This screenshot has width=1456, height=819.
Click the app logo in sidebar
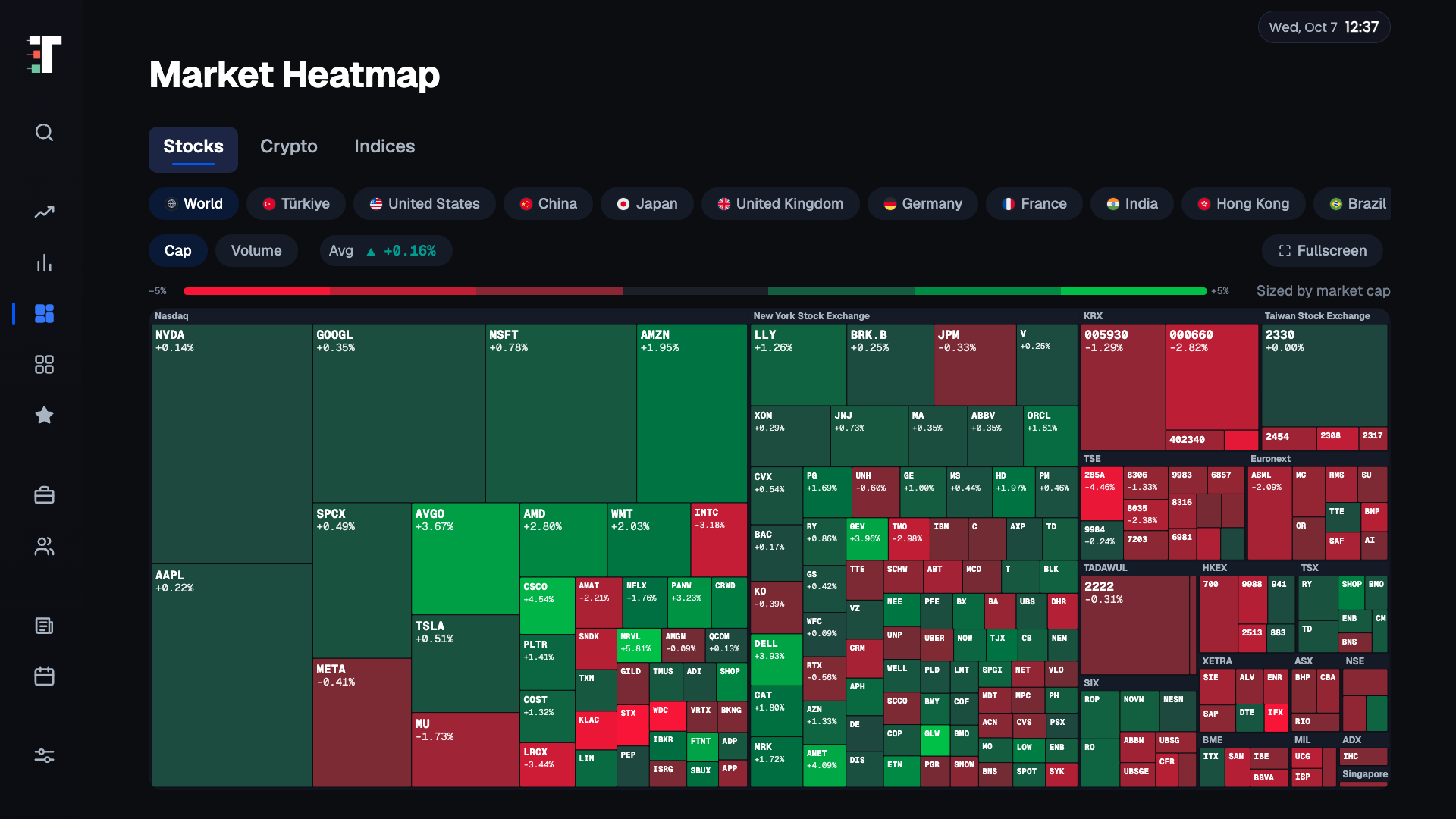44,55
